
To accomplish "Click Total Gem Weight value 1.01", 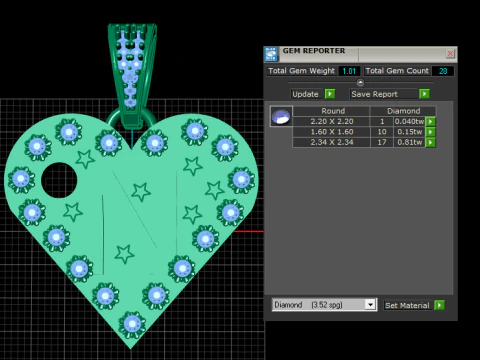I will pos(349,71).
